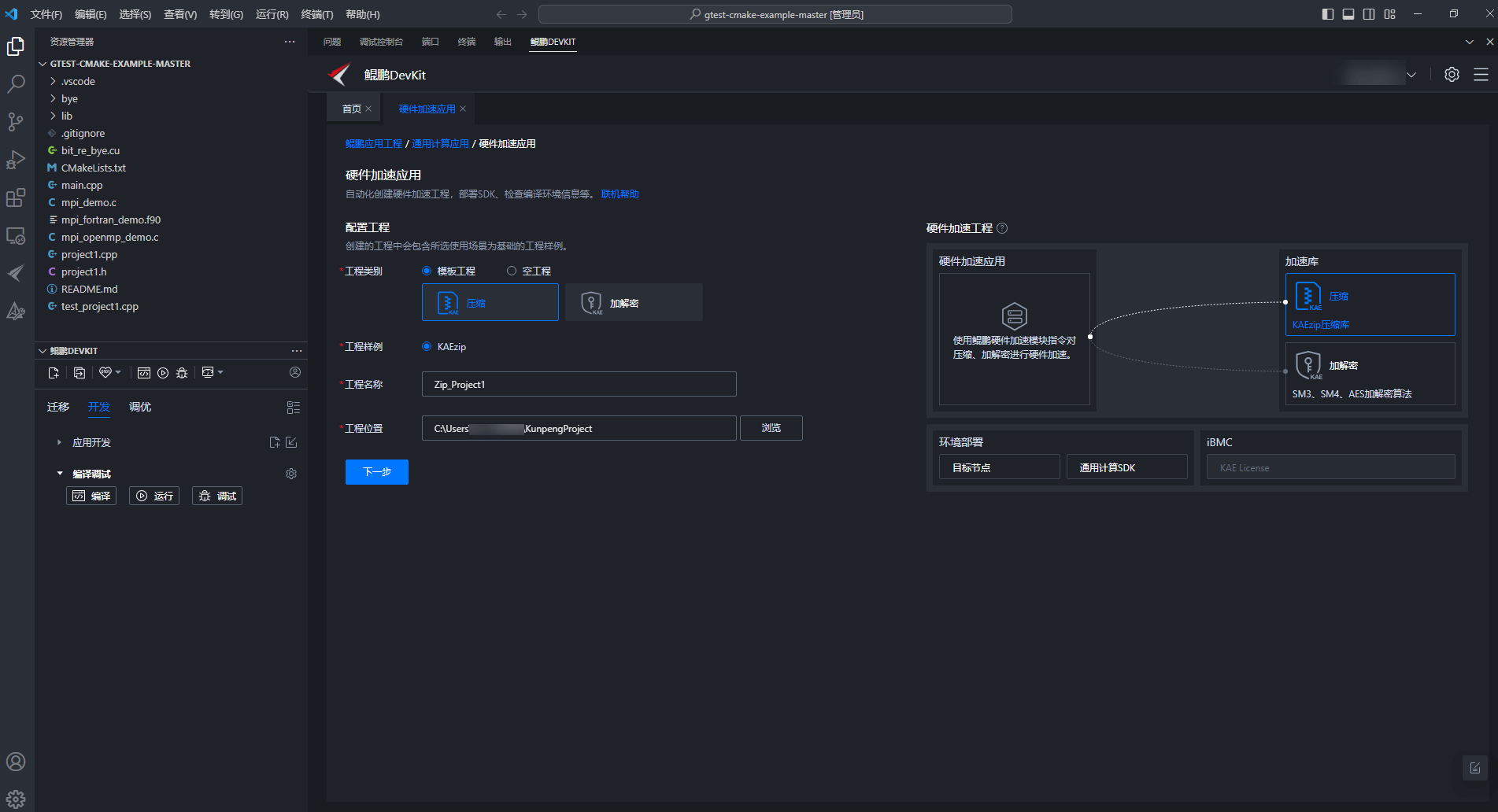Image resolution: width=1498 pixels, height=812 pixels.
Task: Collapse the 鲲鹏DEVKIT sidebar section
Action: (43, 351)
